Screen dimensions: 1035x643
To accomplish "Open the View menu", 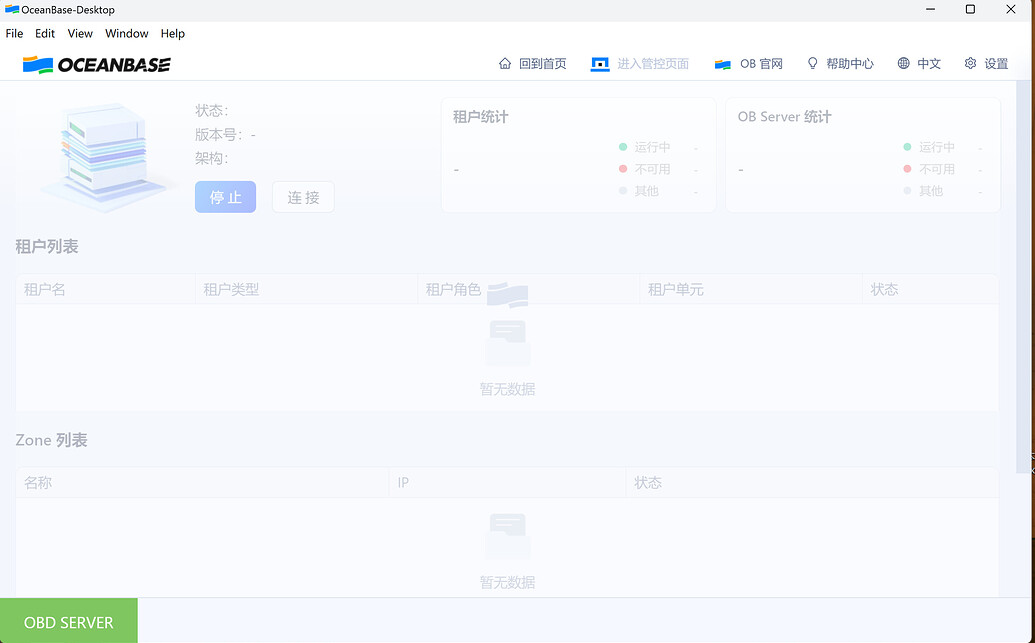I will tap(79, 33).
